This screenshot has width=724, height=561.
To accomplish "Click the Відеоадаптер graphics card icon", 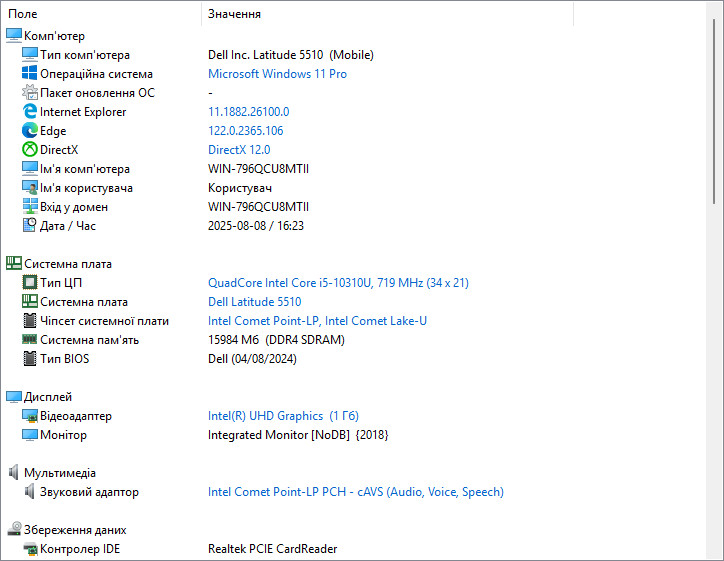I will tap(30, 416).
